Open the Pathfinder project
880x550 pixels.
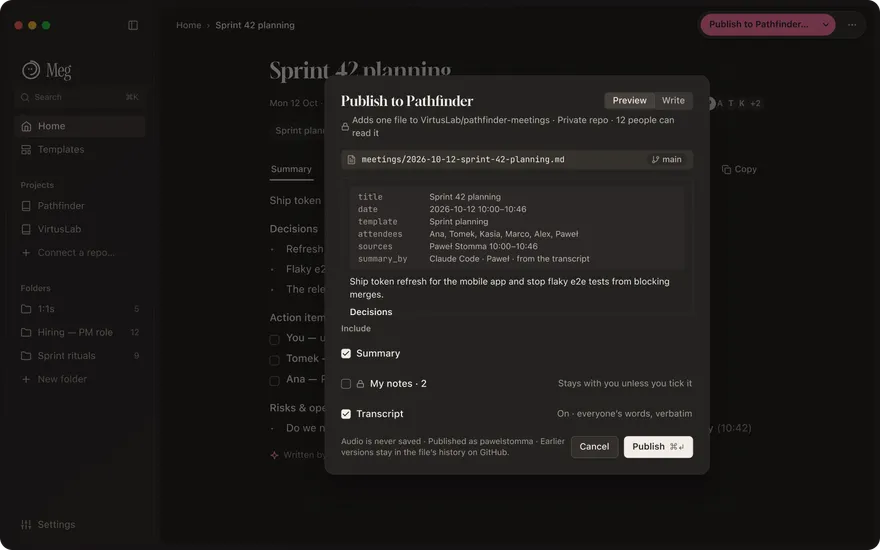(80, 206)
